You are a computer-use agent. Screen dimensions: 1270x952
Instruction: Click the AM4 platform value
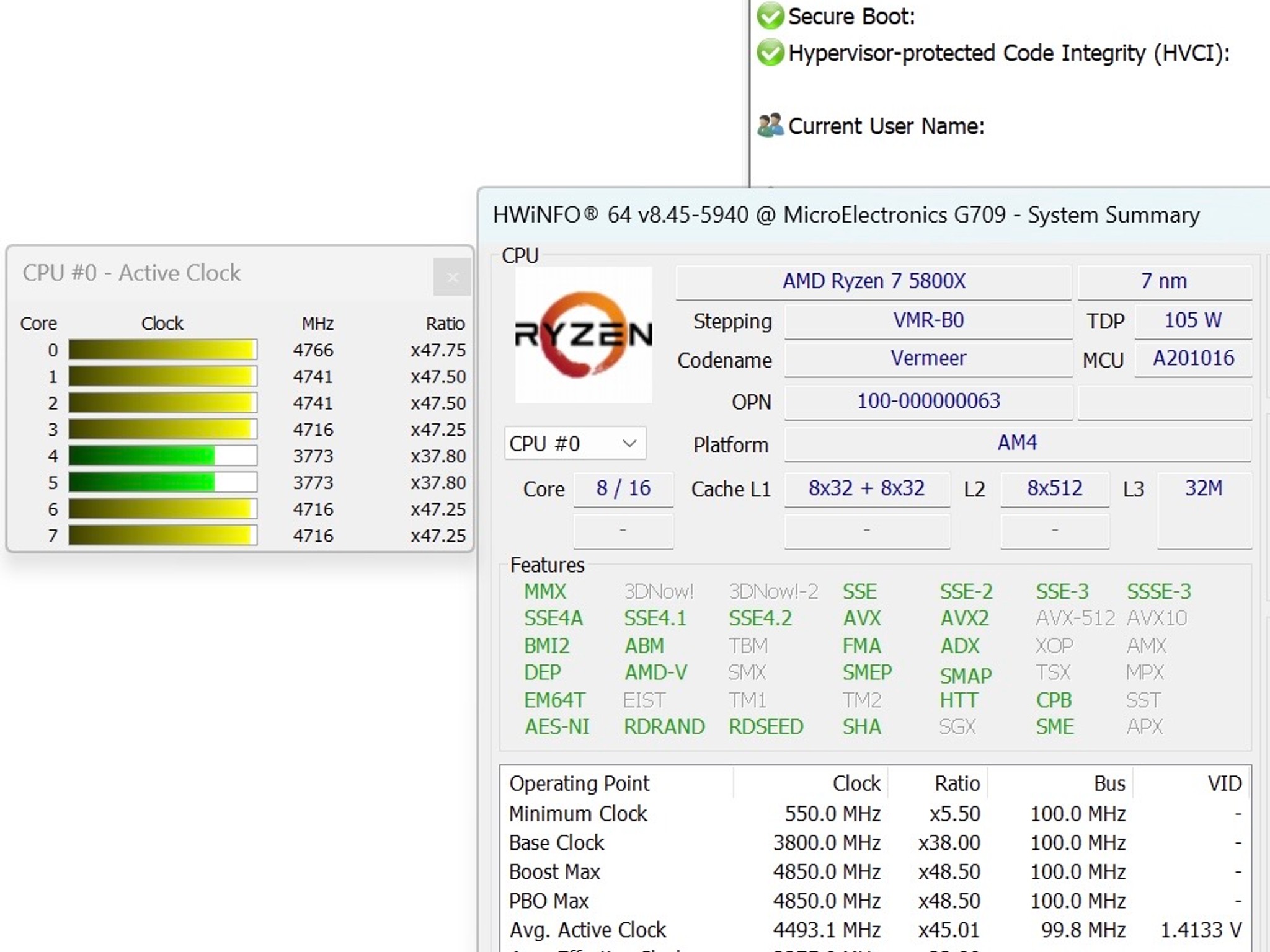pyautogui.click(x=1018, y=443)
